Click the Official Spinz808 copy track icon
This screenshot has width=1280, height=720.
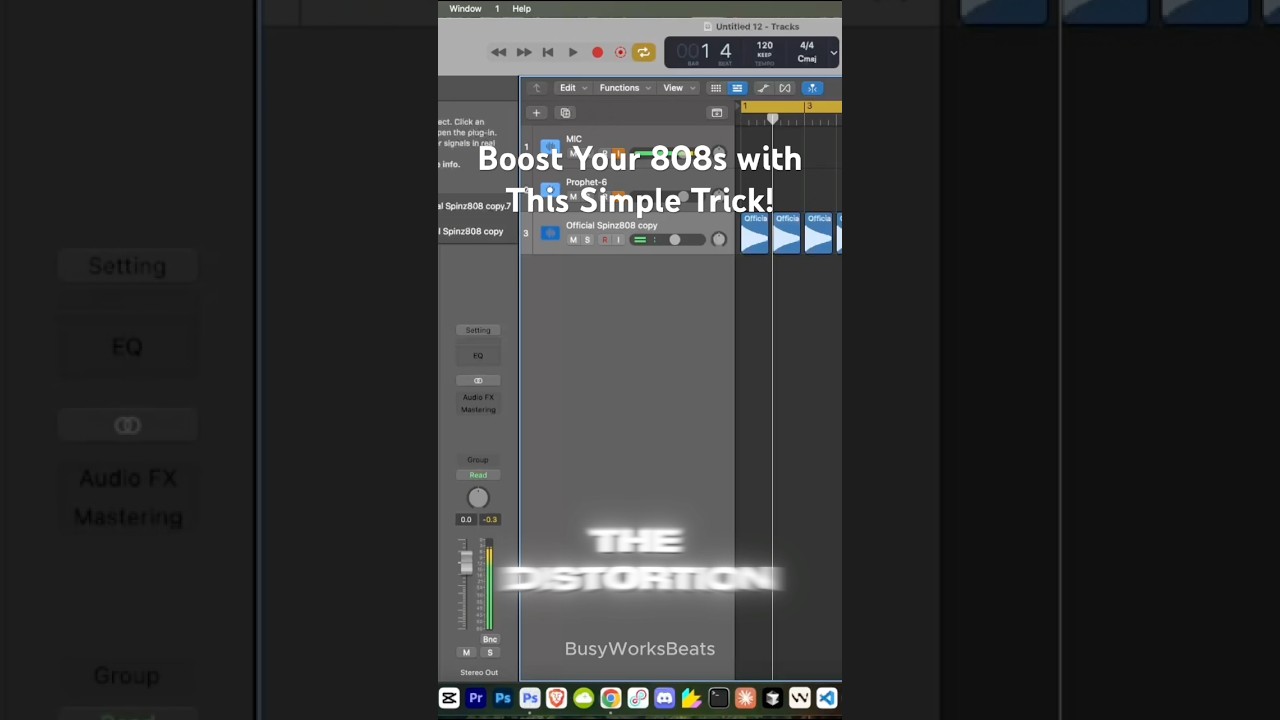pos(550,233)
